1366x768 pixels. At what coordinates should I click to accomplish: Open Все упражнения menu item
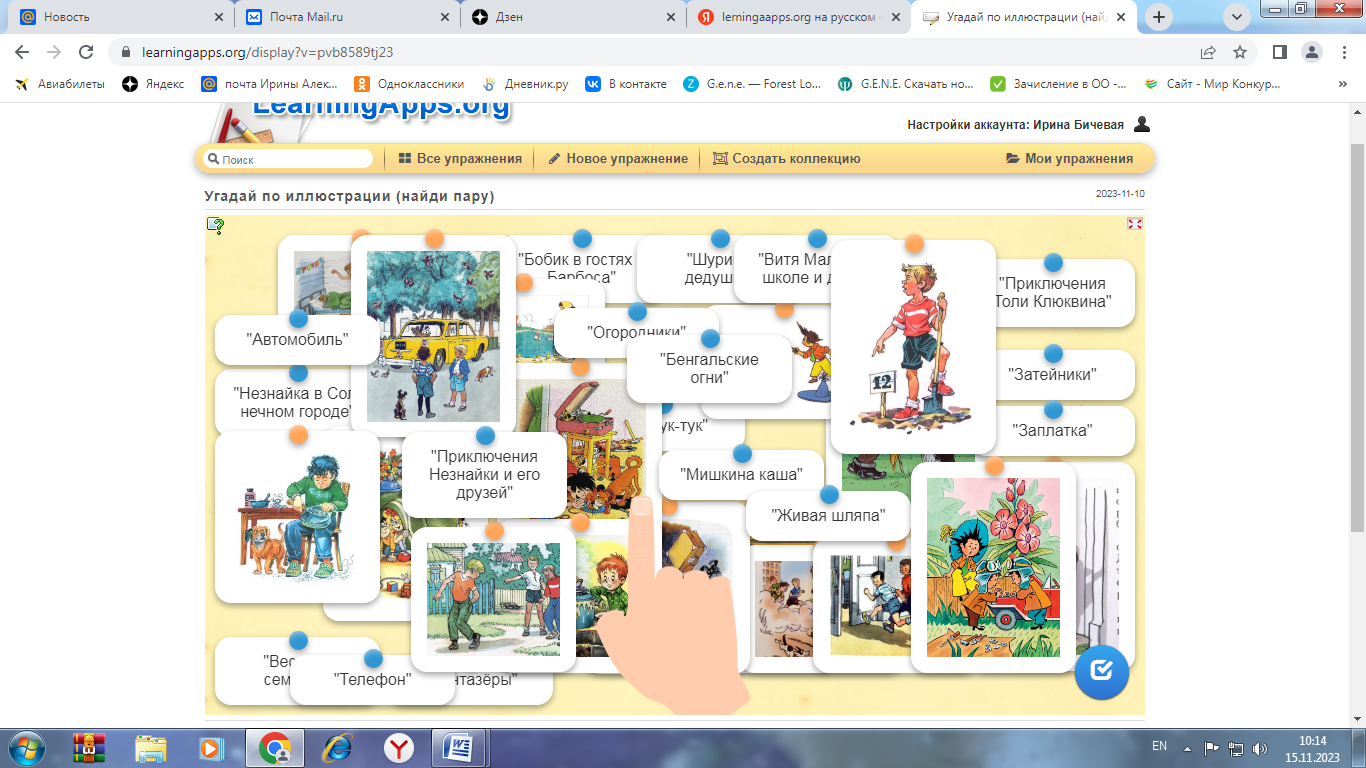[460, 158]
